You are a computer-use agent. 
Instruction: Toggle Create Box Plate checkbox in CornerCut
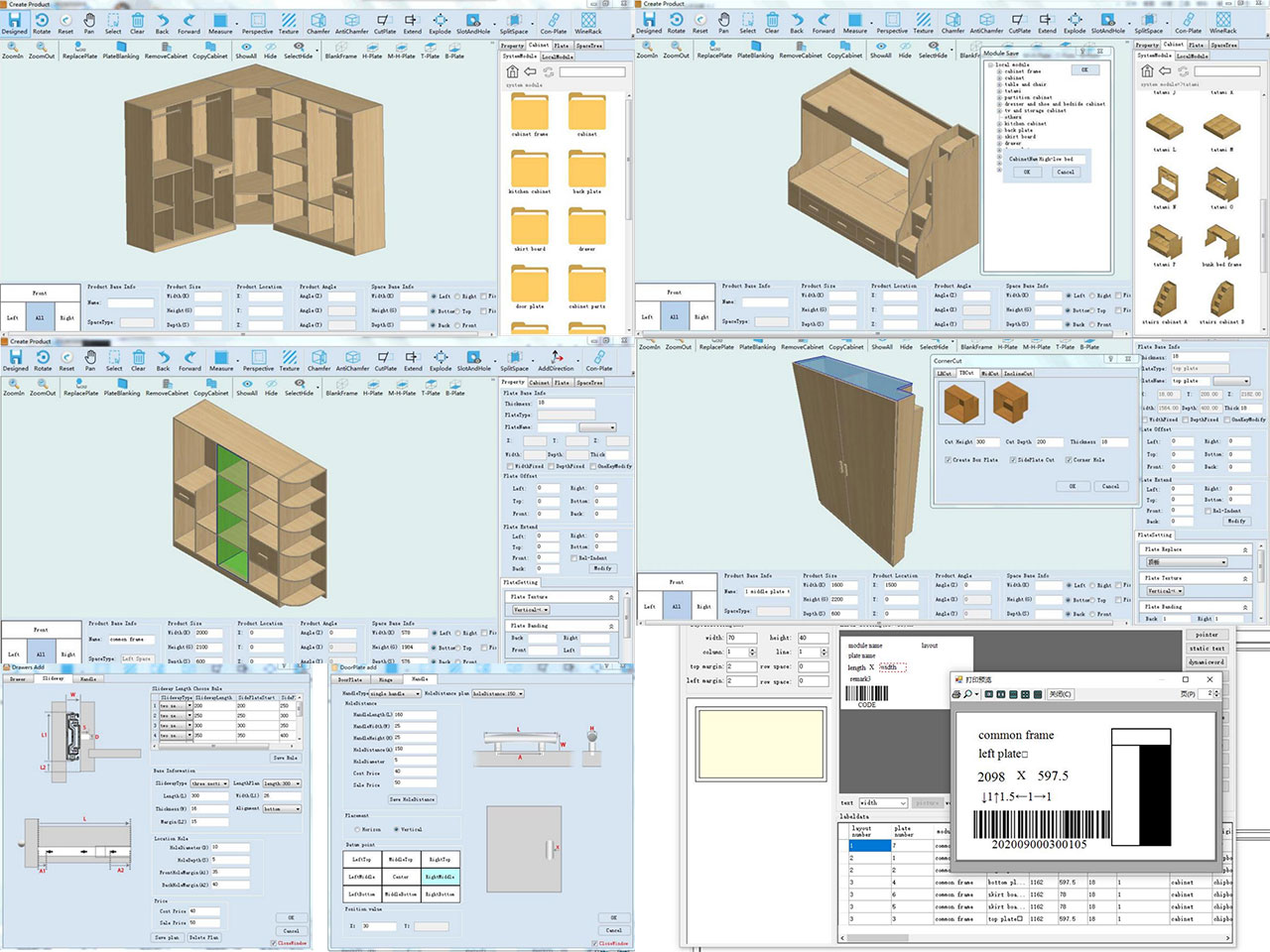point(948,460)
